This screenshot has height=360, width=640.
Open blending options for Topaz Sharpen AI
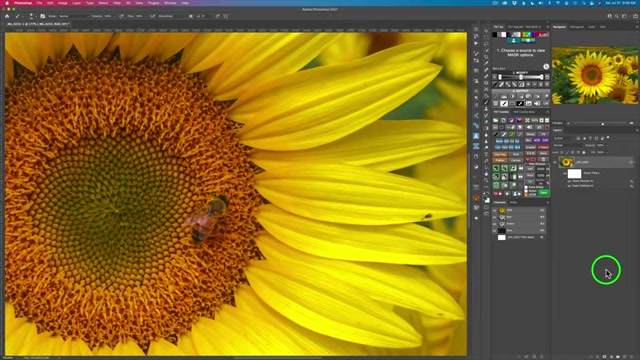pyautogui.click(x=631, y=181)
